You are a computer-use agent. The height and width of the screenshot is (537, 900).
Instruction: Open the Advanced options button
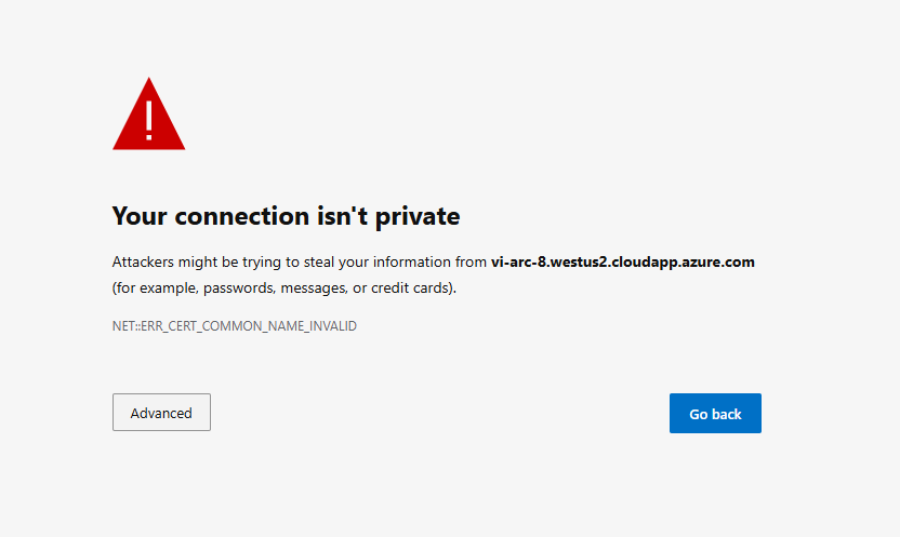click(161, 412)
